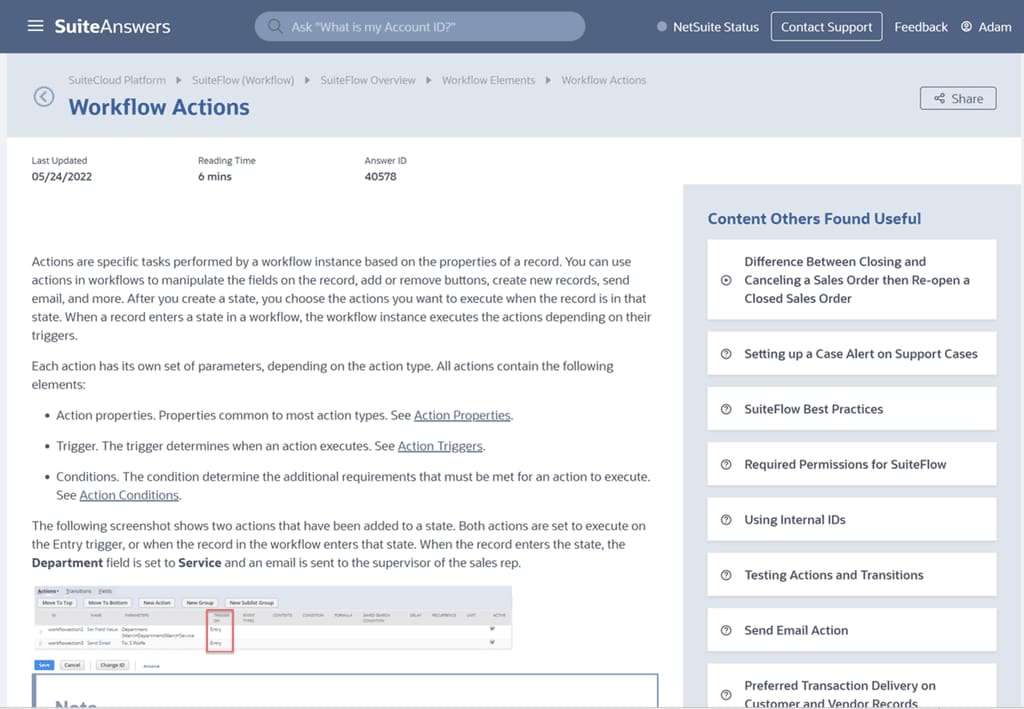Viewport: 1024px width, 709px height.
Task: Click the Share button
Action: (958, 99)
